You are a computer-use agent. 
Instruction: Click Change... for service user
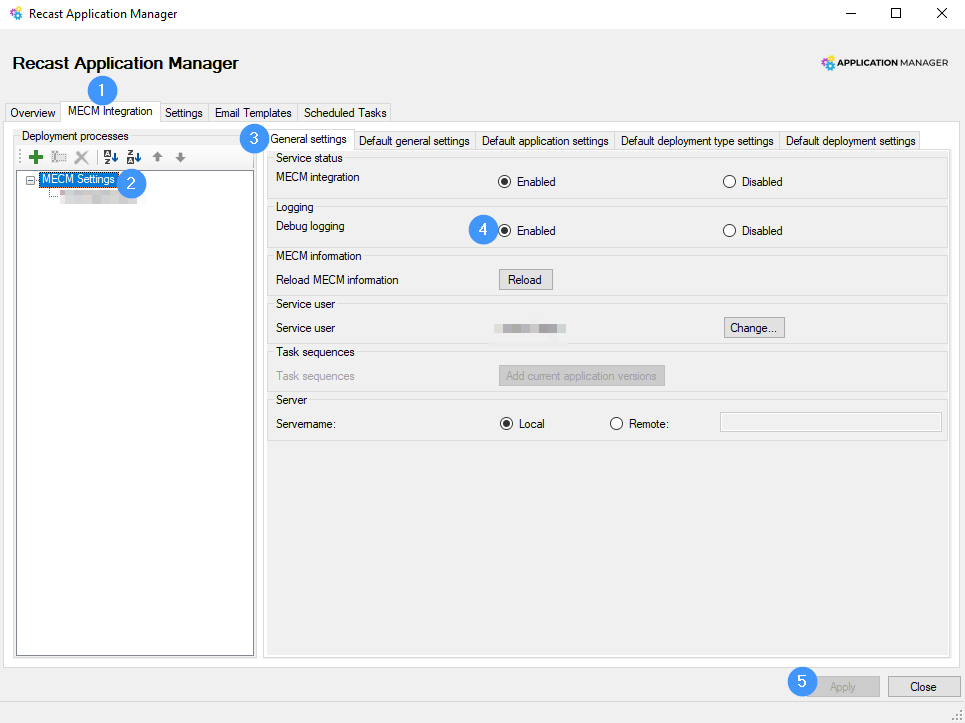[754, 327]
